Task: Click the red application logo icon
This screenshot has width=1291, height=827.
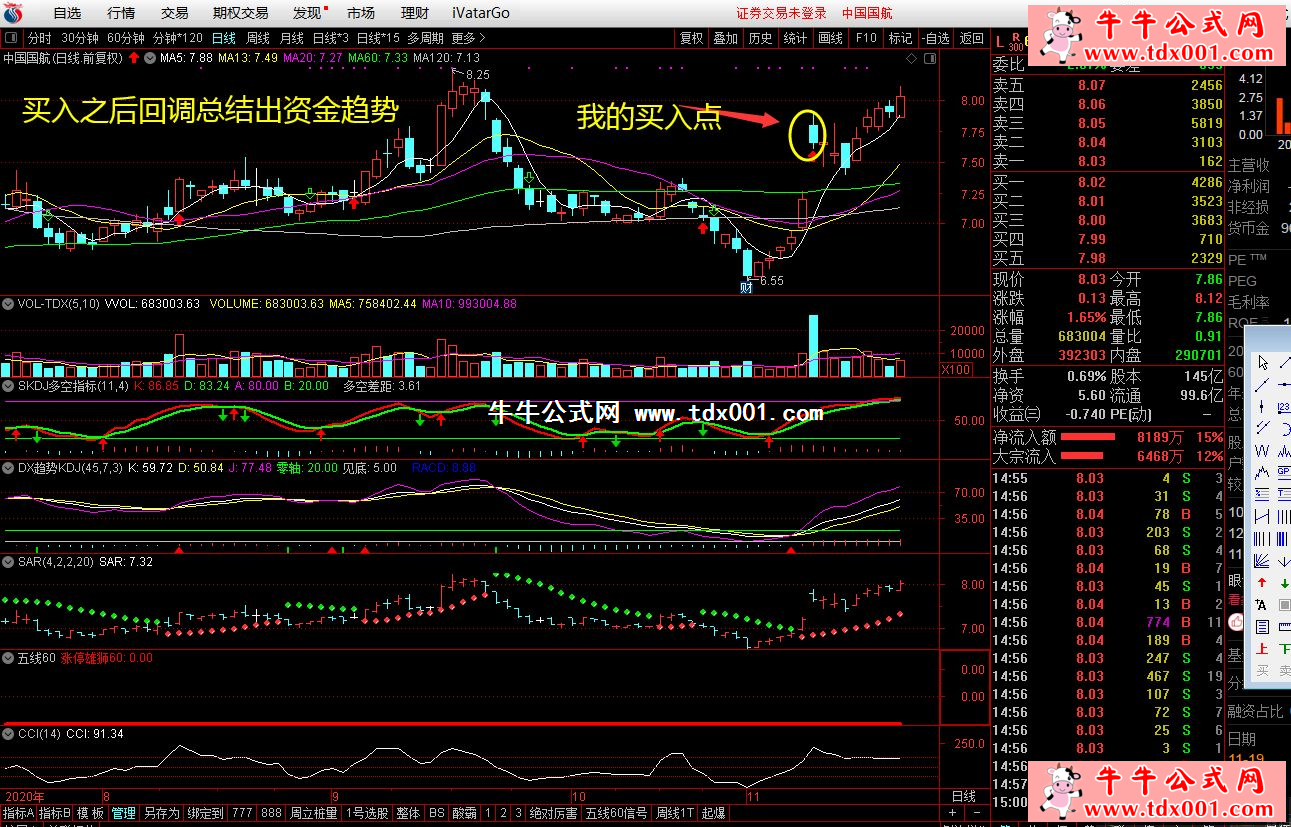Action: pos(13,13)
